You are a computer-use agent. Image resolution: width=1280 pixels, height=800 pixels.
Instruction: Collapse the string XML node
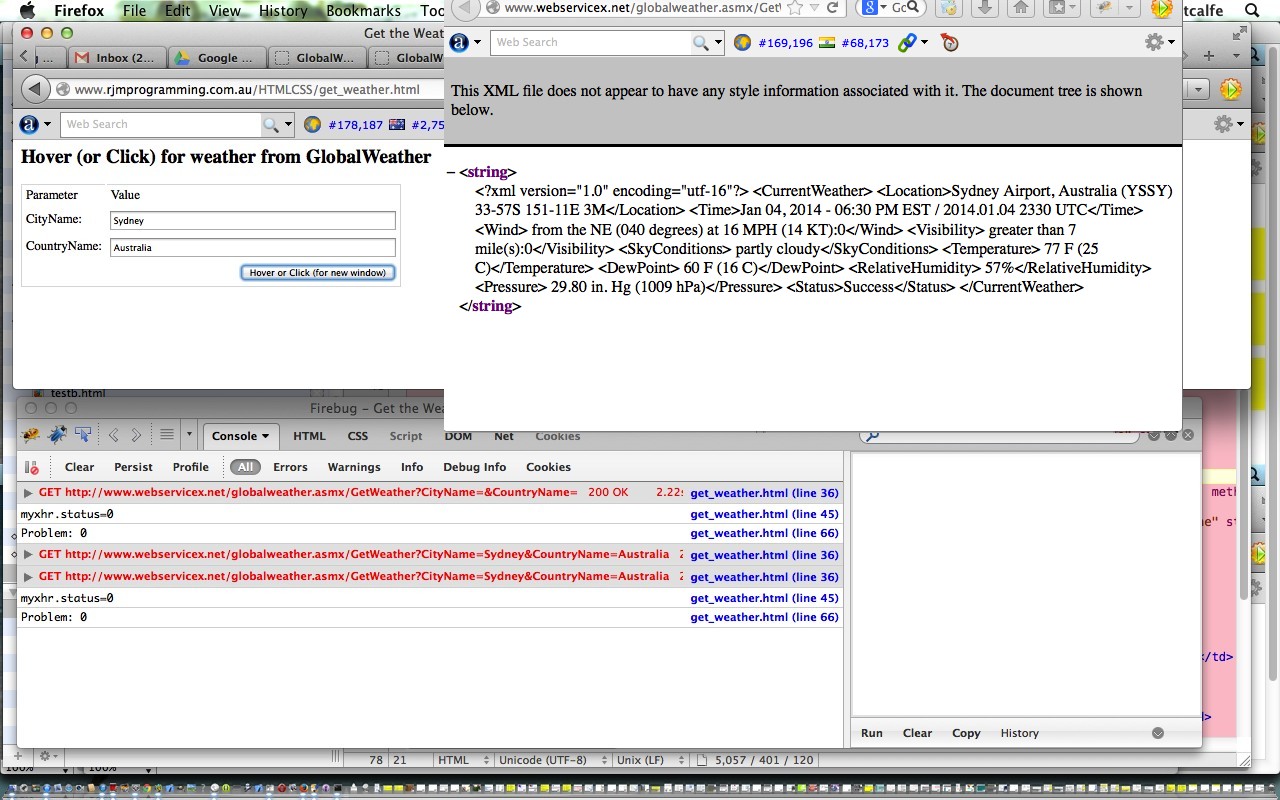click(x=452, y=172)
